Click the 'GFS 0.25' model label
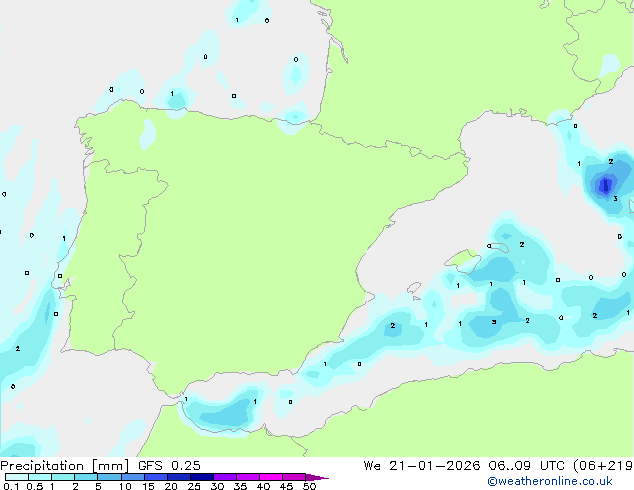Viewport: 634px width, 490px height. pyautogui.click(x=169, y=466)
